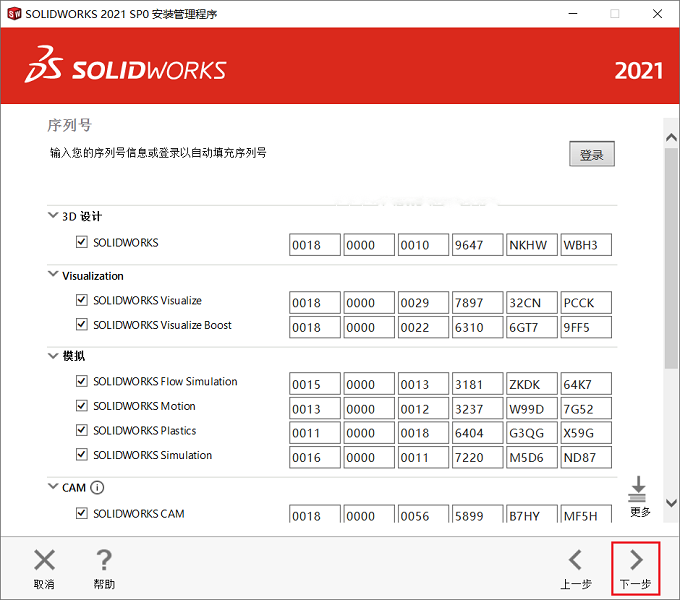Collapse the 模拟 section chevron
This screenshot has width=680, height=600.
coord(53,356)
